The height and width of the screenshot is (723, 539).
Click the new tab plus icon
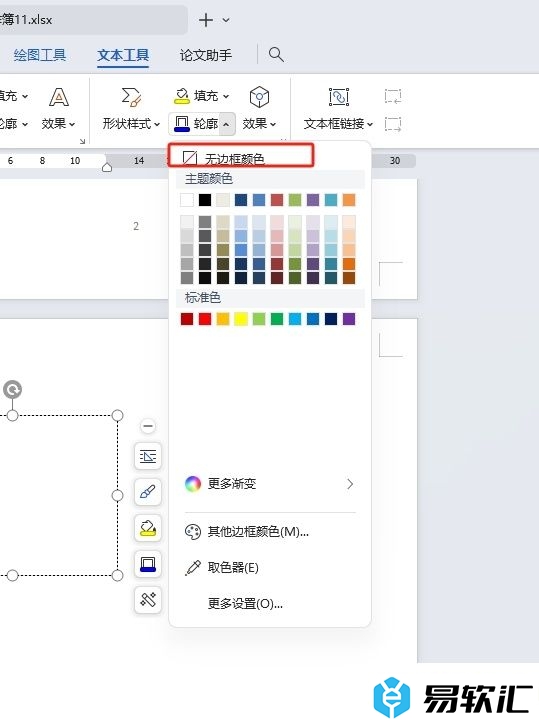pyautogui.click(x=206, y=20)
